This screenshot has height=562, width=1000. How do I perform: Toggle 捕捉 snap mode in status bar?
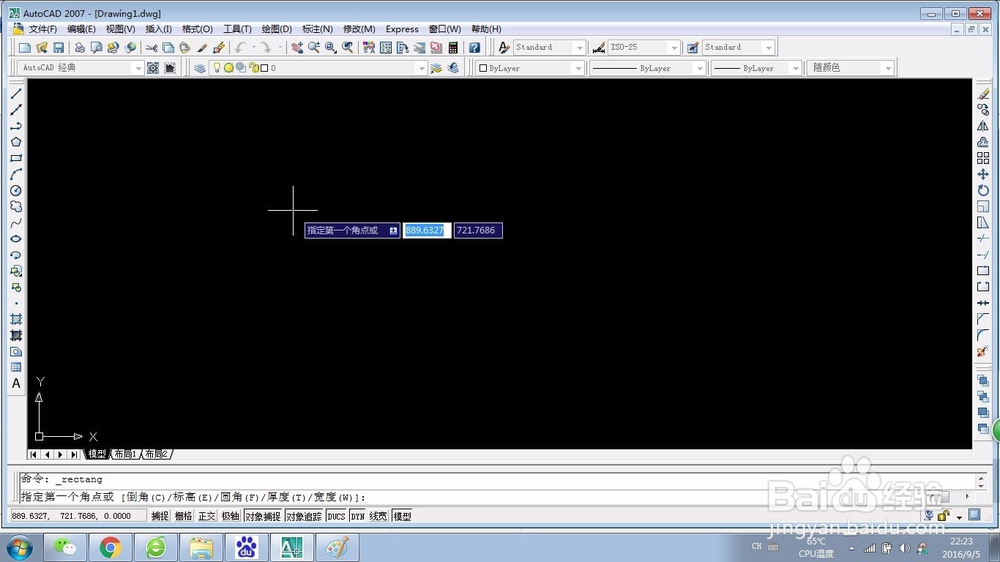pyautogui.click(x=160, y=516)
